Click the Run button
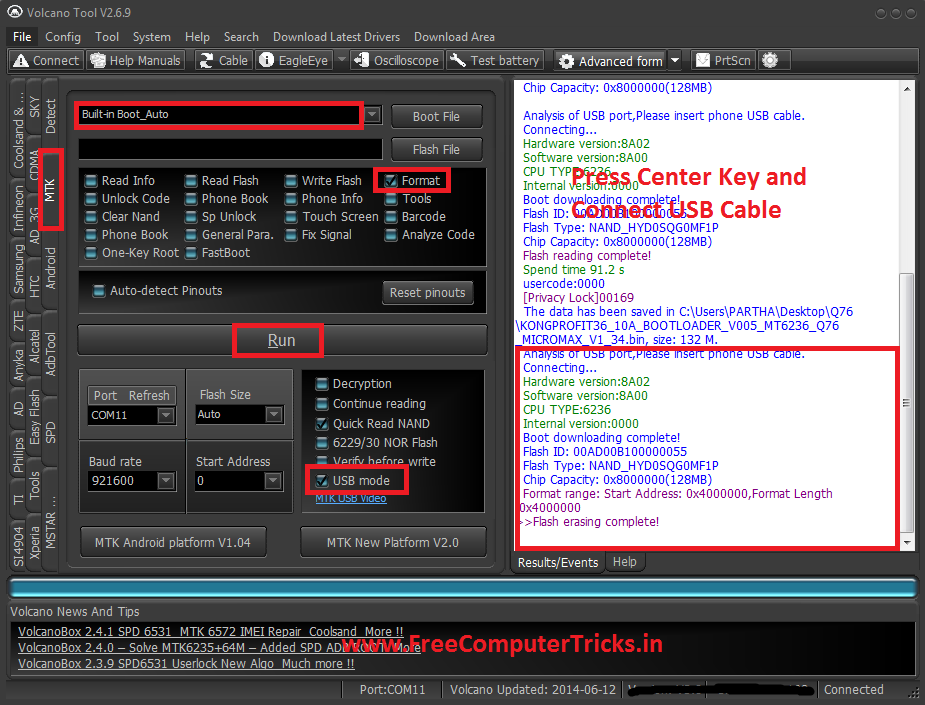The width and height of the screenshot is (925, 705). (282, 340)
